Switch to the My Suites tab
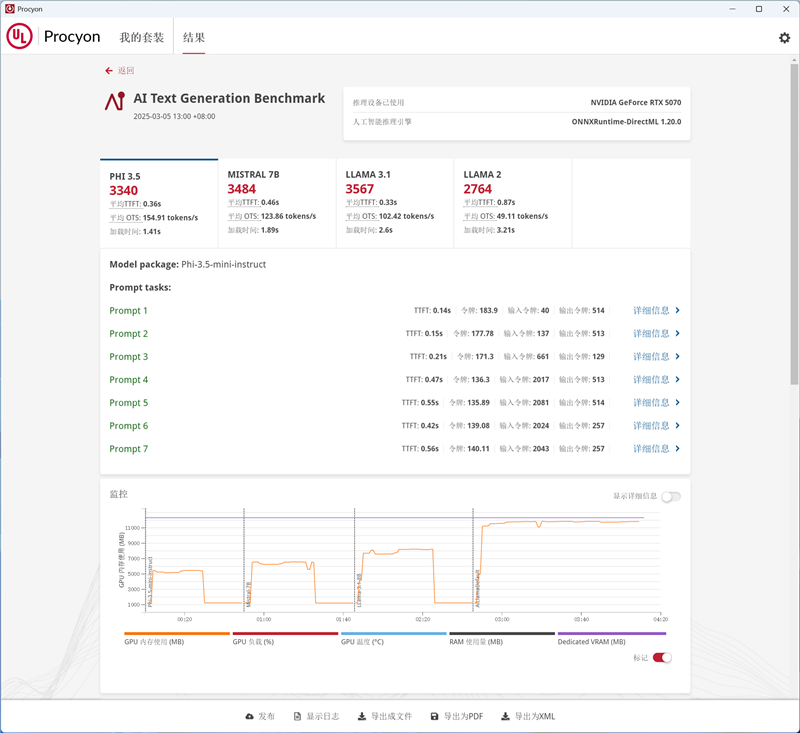Image resolution: width=800 pixels, height=733 pixels. (142, 37)
